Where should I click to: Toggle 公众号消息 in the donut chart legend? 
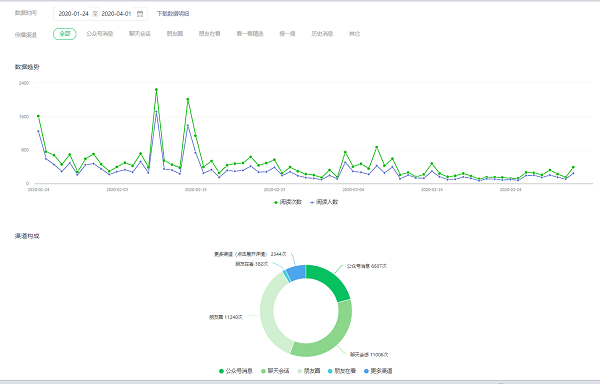[236, 371]
